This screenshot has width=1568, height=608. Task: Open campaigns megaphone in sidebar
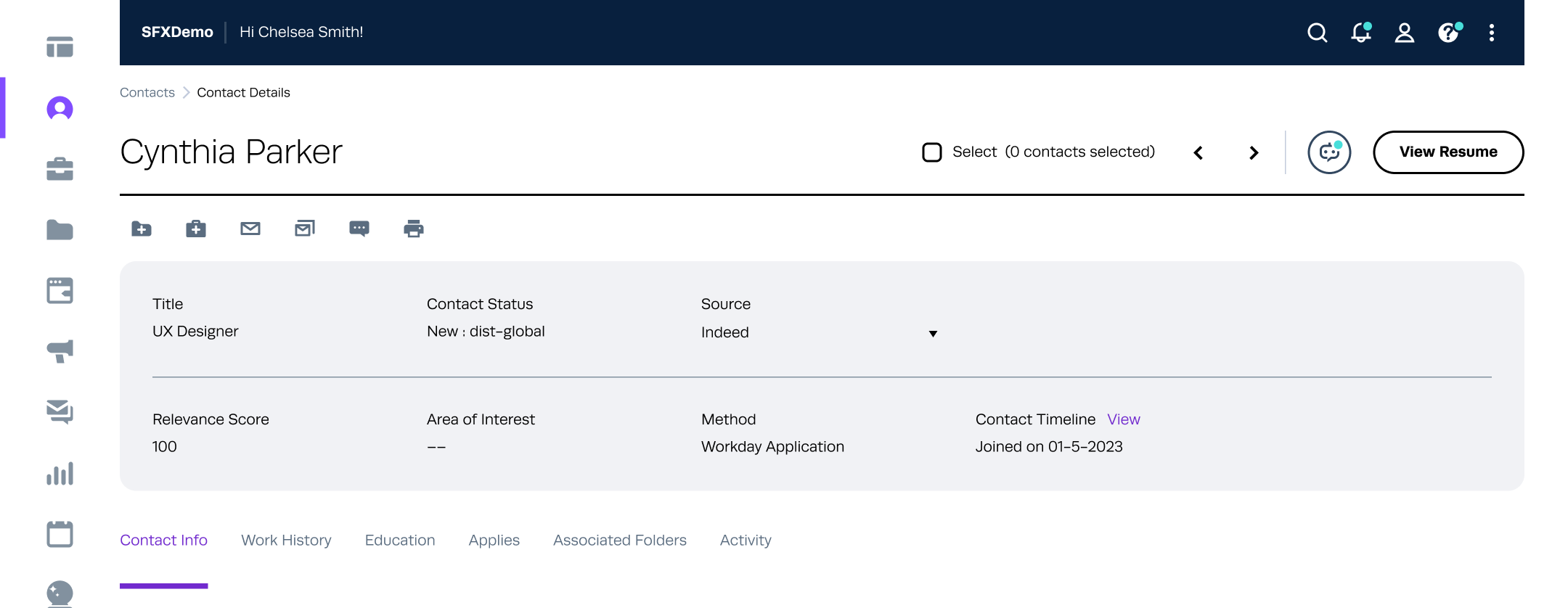pos(60,351)
